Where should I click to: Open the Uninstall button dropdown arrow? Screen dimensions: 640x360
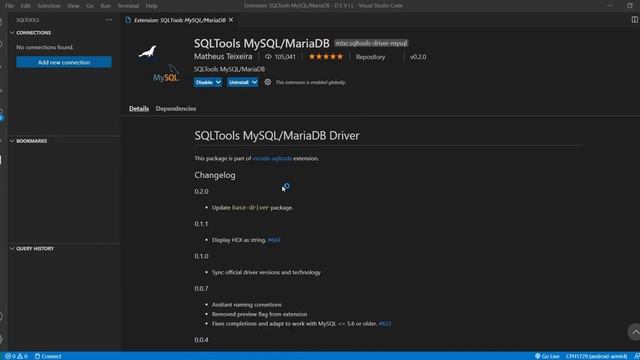click(x=254, y=82)
